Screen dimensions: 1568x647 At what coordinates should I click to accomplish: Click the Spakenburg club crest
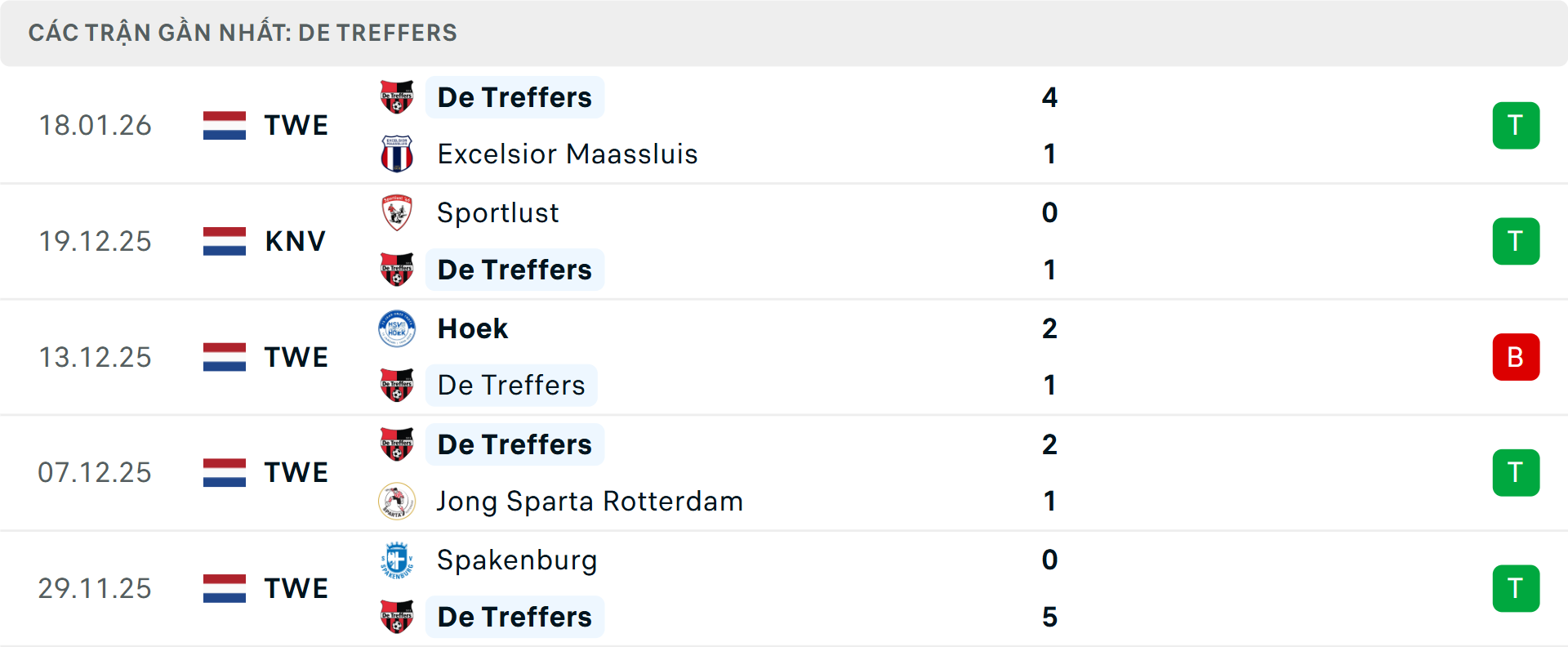397,560
